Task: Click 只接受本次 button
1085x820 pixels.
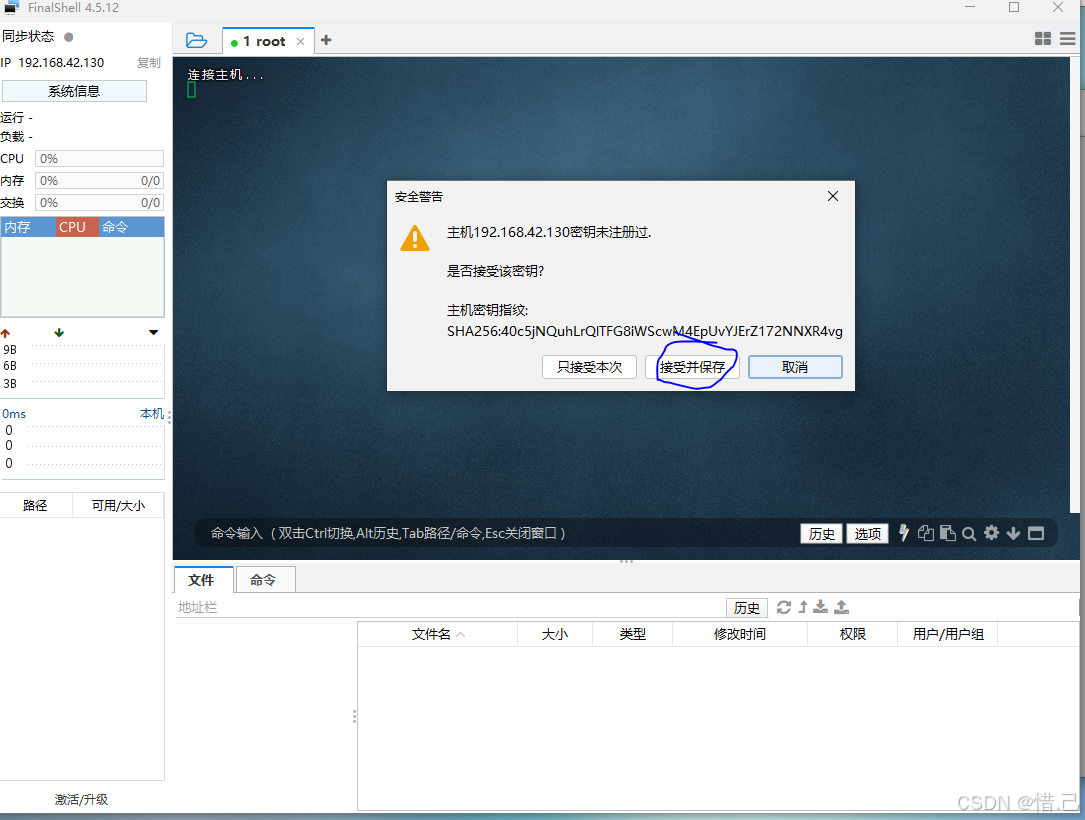Action: [x=590, y=367]
